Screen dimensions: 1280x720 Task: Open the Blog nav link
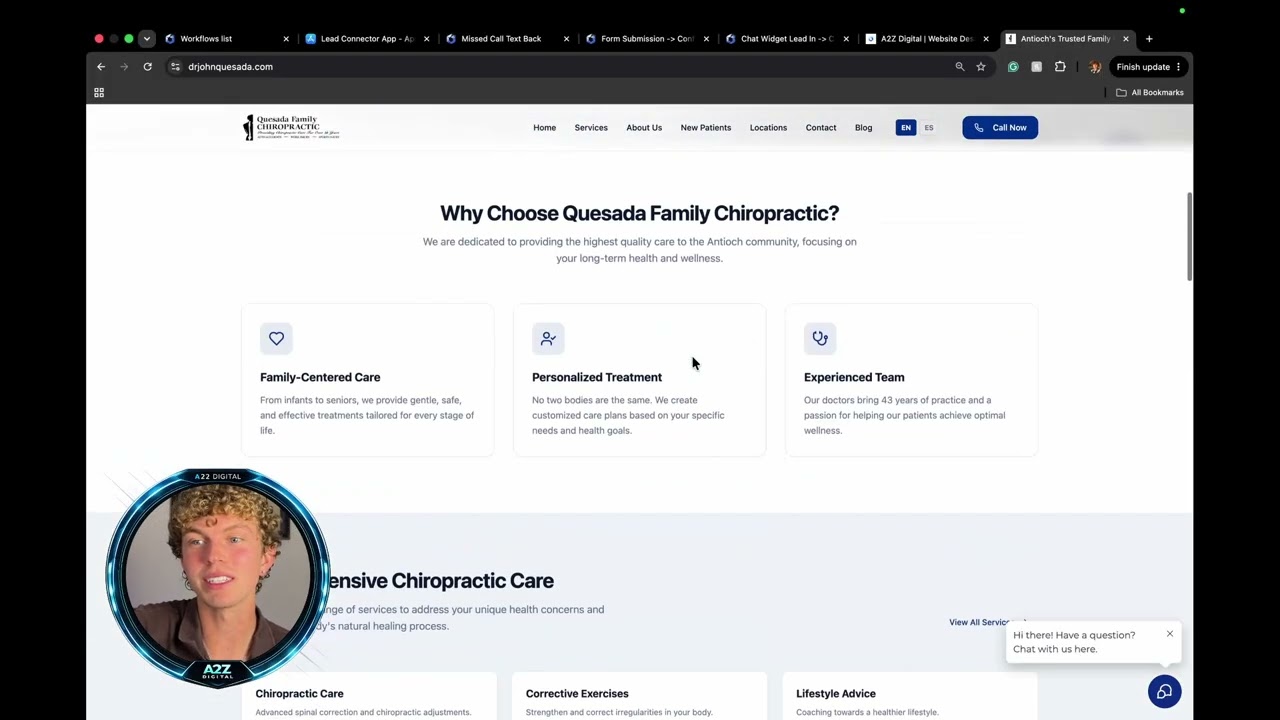tap(863, 128)
